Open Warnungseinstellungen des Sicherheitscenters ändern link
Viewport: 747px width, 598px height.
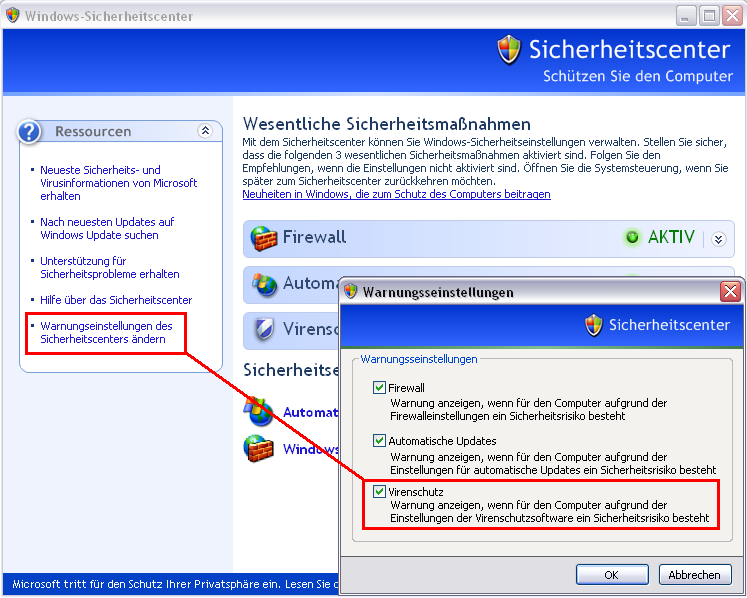(x=106, y=333)
